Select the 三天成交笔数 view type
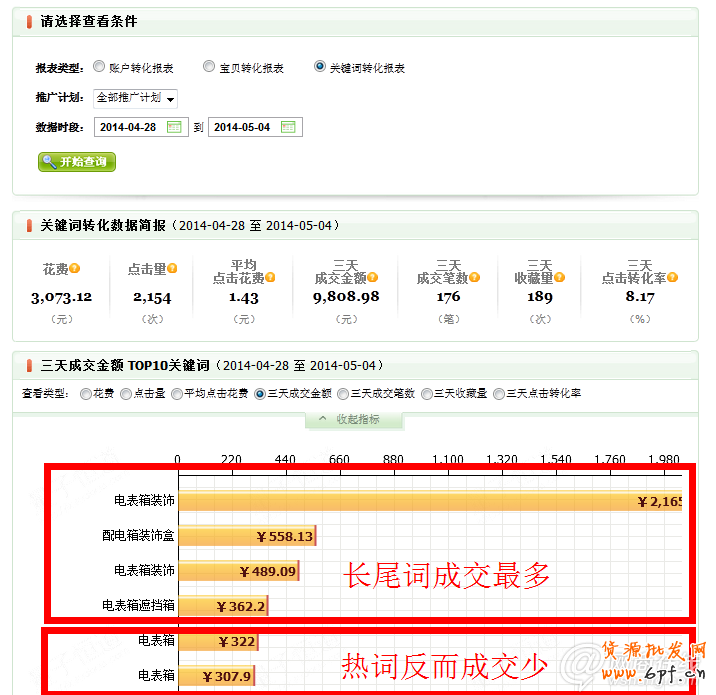 coord(343,394)
